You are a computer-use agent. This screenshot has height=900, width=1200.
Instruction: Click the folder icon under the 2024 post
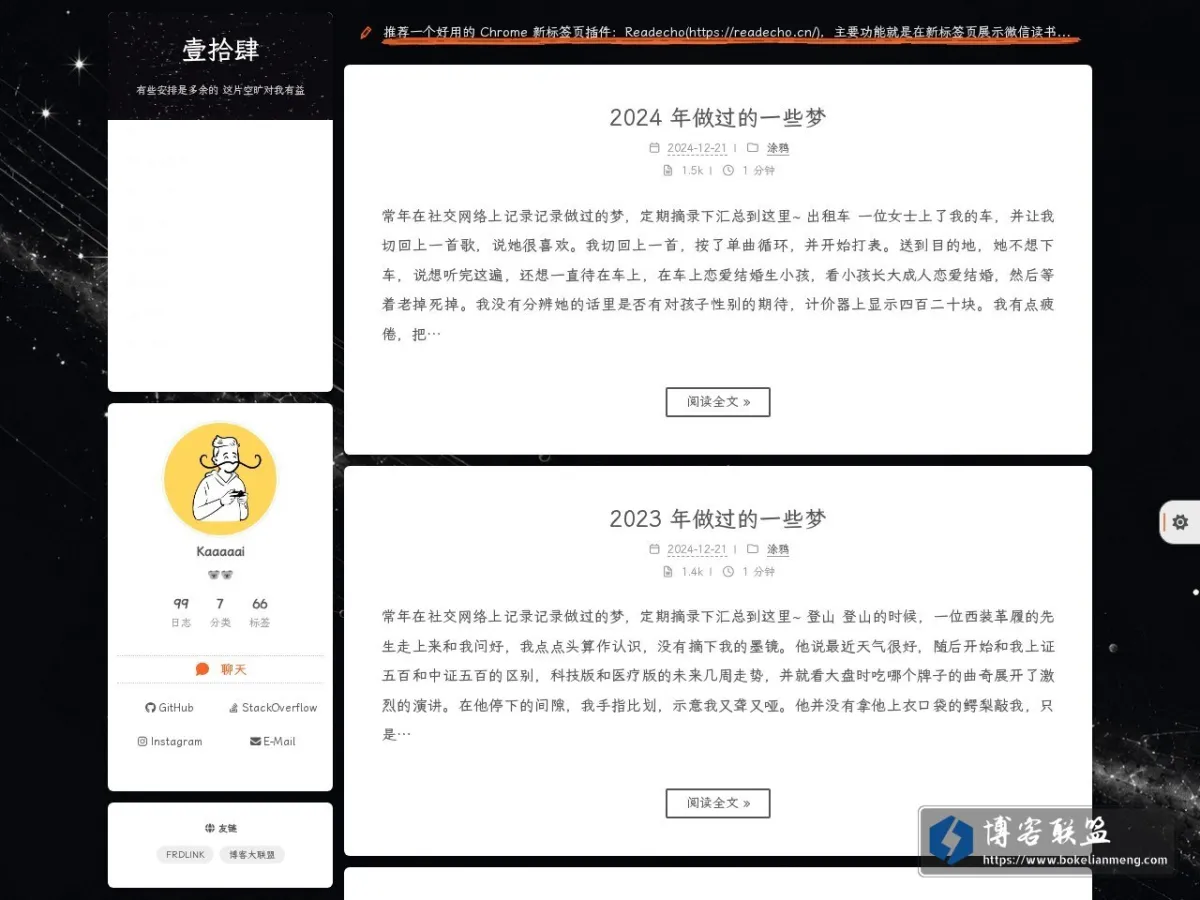(753, 148)
